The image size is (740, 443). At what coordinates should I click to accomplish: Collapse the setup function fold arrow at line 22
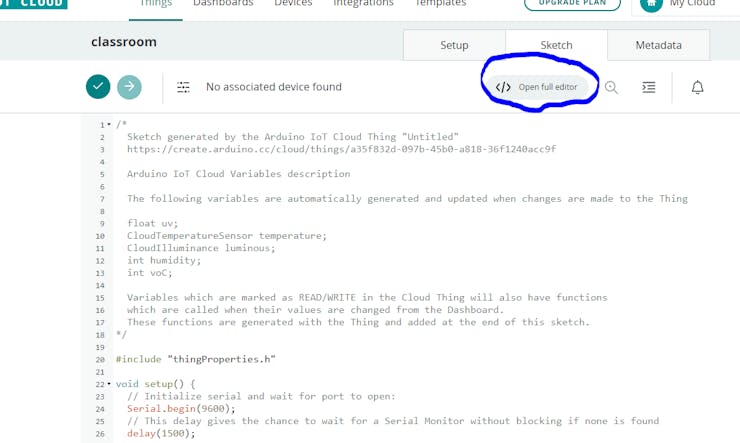pos(109,384)
